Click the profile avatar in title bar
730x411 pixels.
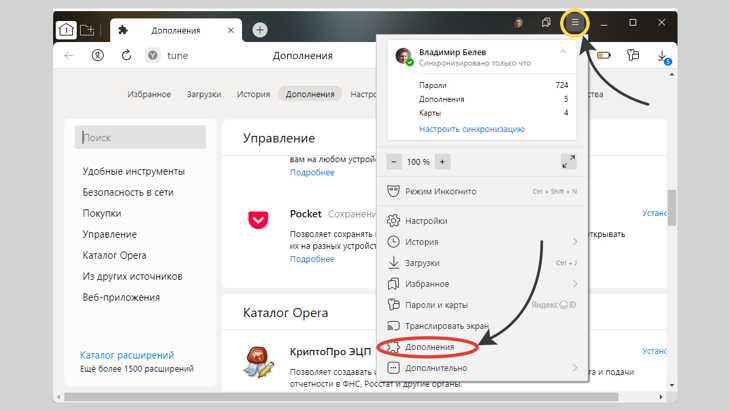click(519, 23)
